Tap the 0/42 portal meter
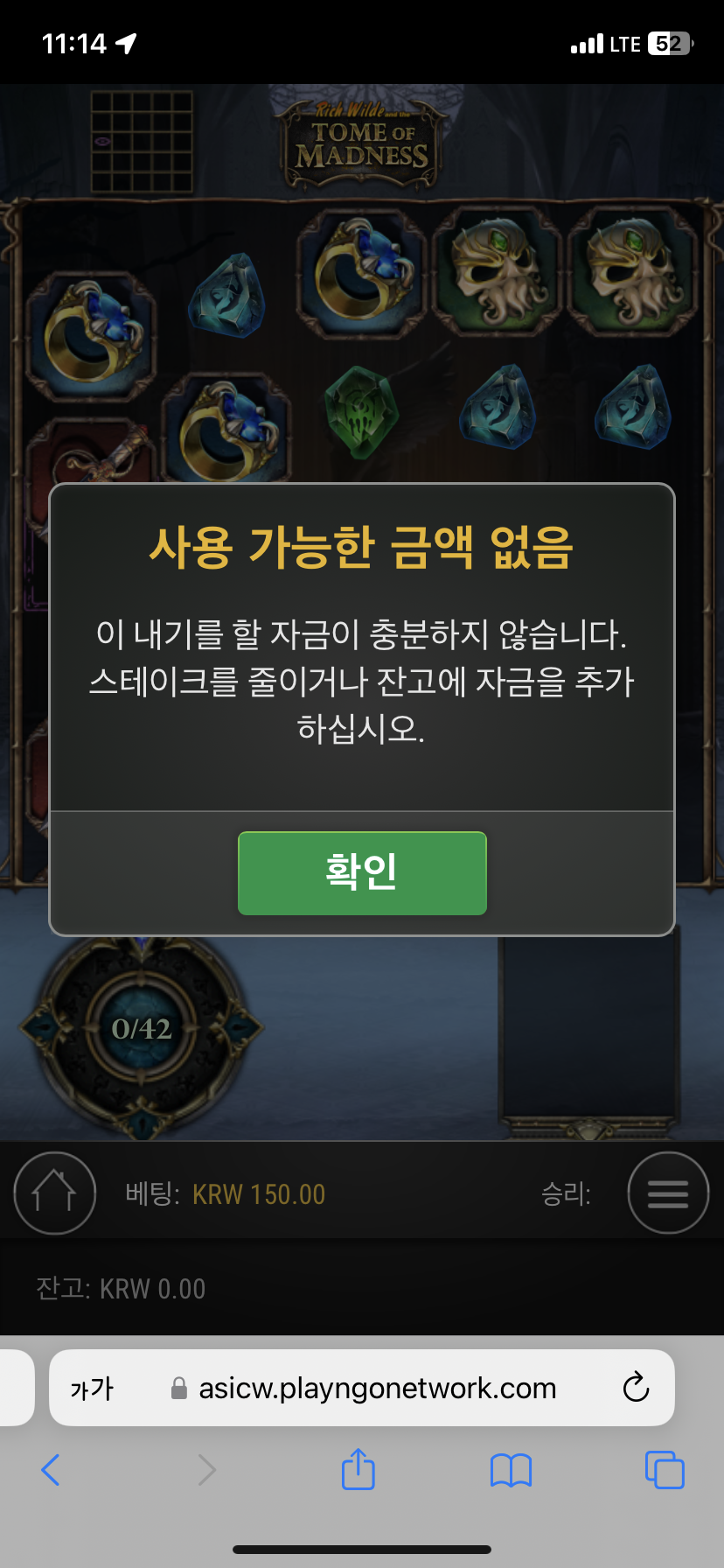This screenshot has width=724, height=1568. [142, 1030]
